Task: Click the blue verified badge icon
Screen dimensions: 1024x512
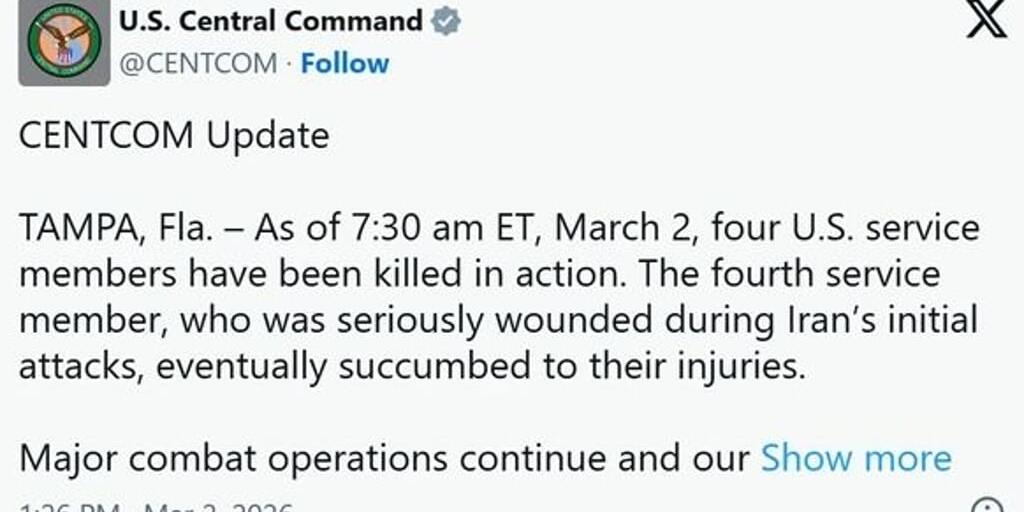Action: [446, 22]
